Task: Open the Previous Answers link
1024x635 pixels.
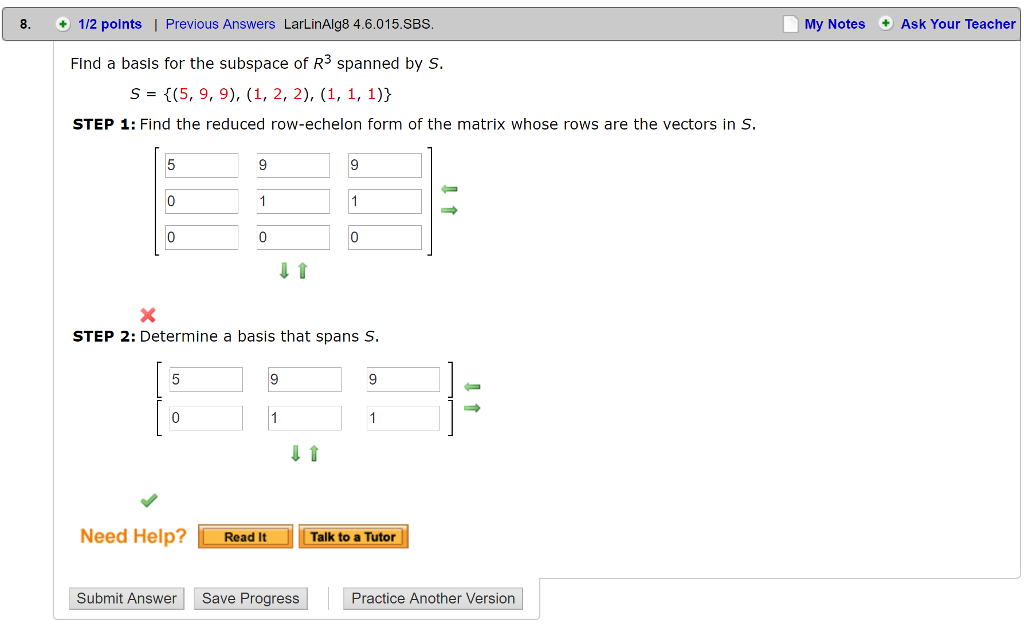Action: click(220, 24)
